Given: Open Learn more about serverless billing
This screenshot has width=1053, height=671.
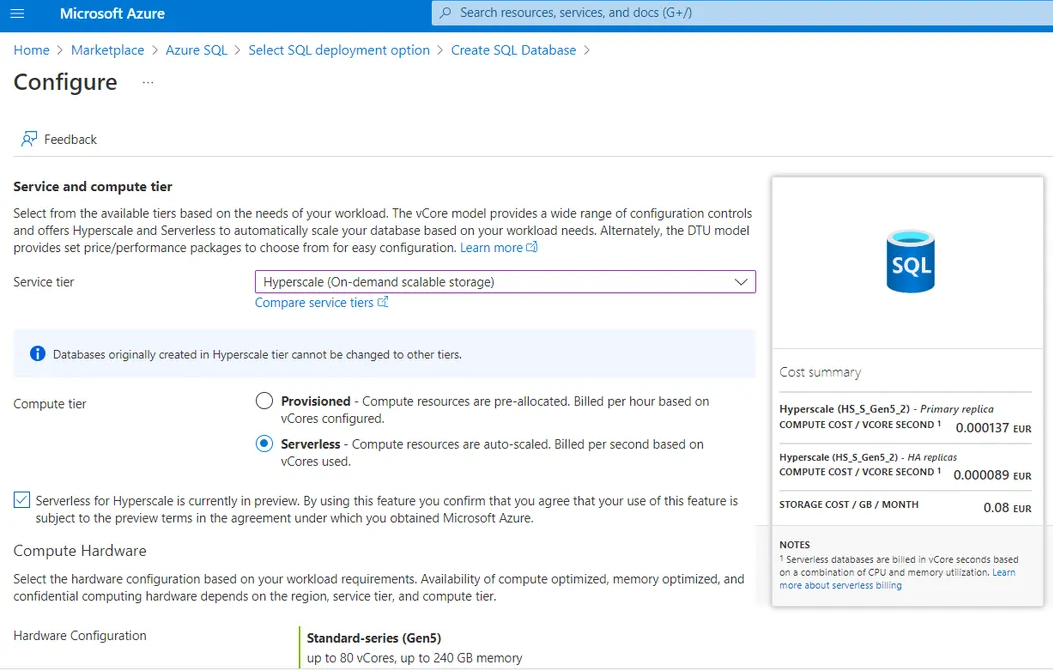Looking at the screenshot, I should (840, 586).
